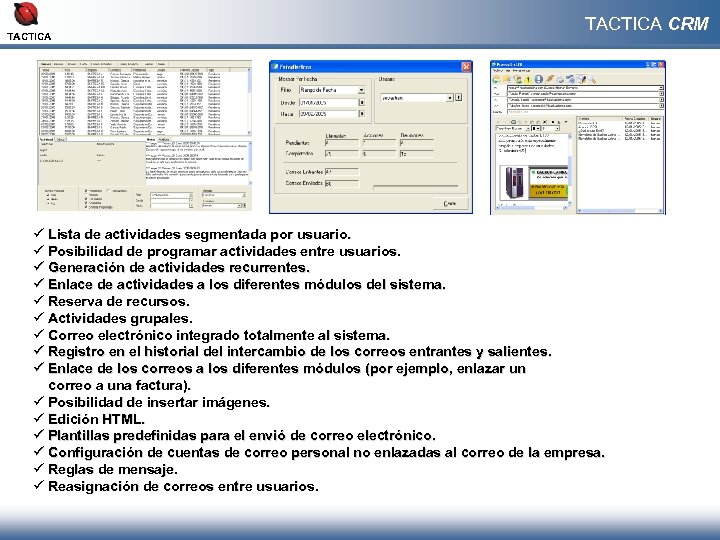The image size is (720, 540).
Task: Click the green refresh icon in email toolbar
Action: [x=496, y=79]
